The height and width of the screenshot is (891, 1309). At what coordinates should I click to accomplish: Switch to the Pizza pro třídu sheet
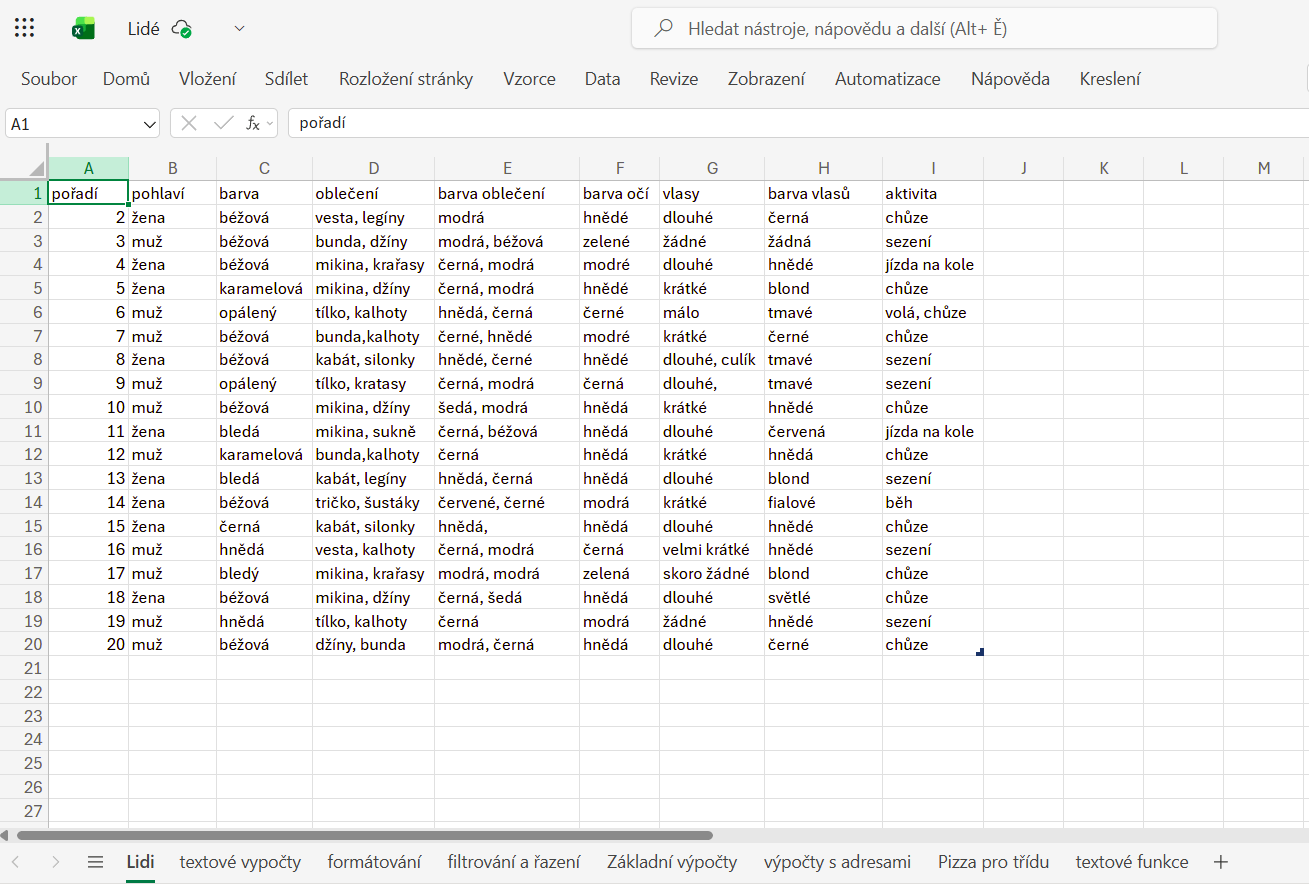click(993, 862)
